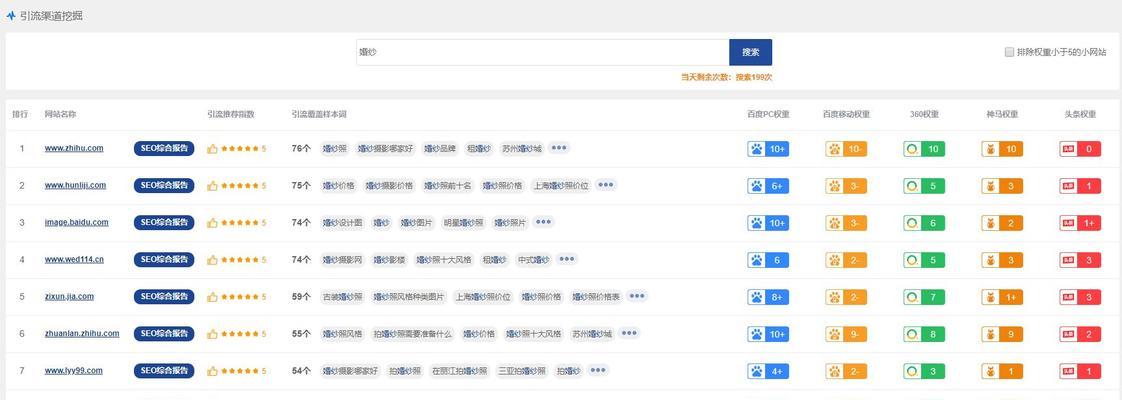The height and width of the screenshot is (400, 1122).
Task: Click Toutiao weight 0 badge for www.zhihu.com
Action: [x=1080, y=149]
